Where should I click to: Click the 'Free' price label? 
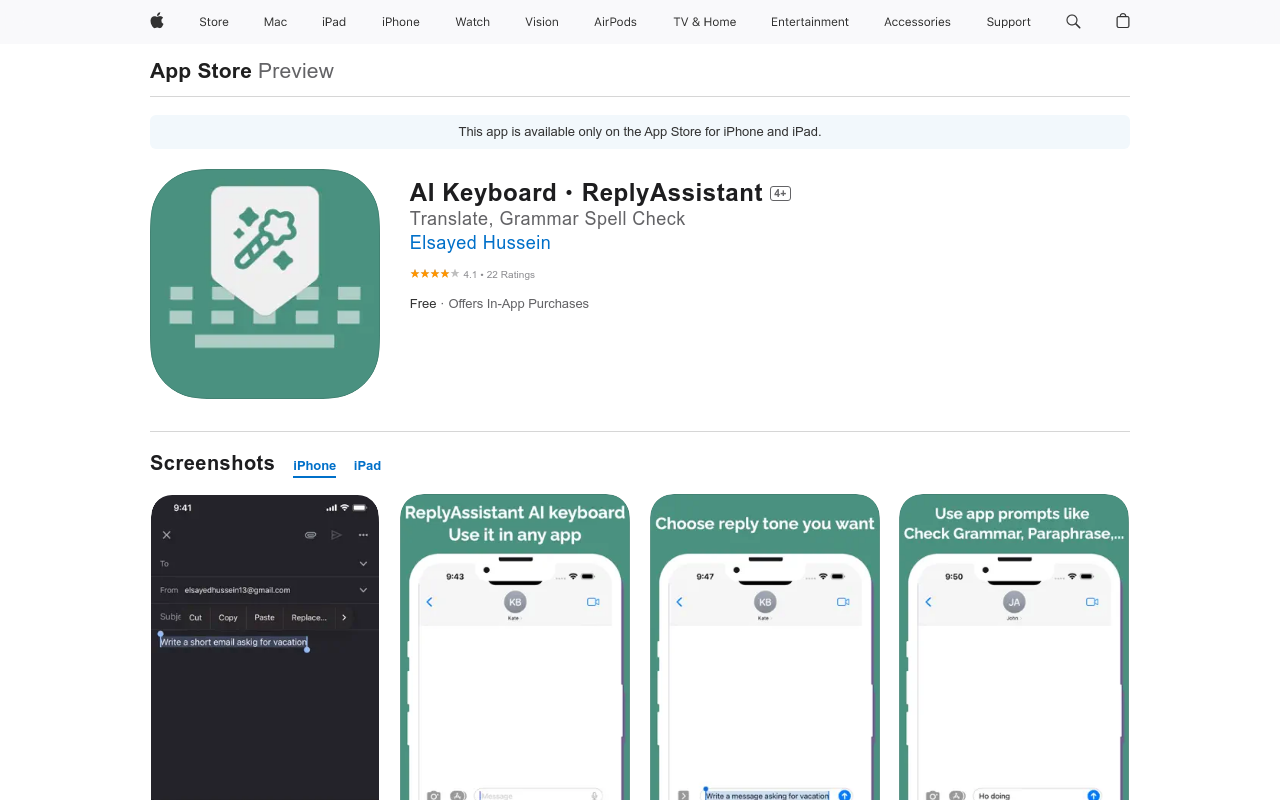pos(423,304)
